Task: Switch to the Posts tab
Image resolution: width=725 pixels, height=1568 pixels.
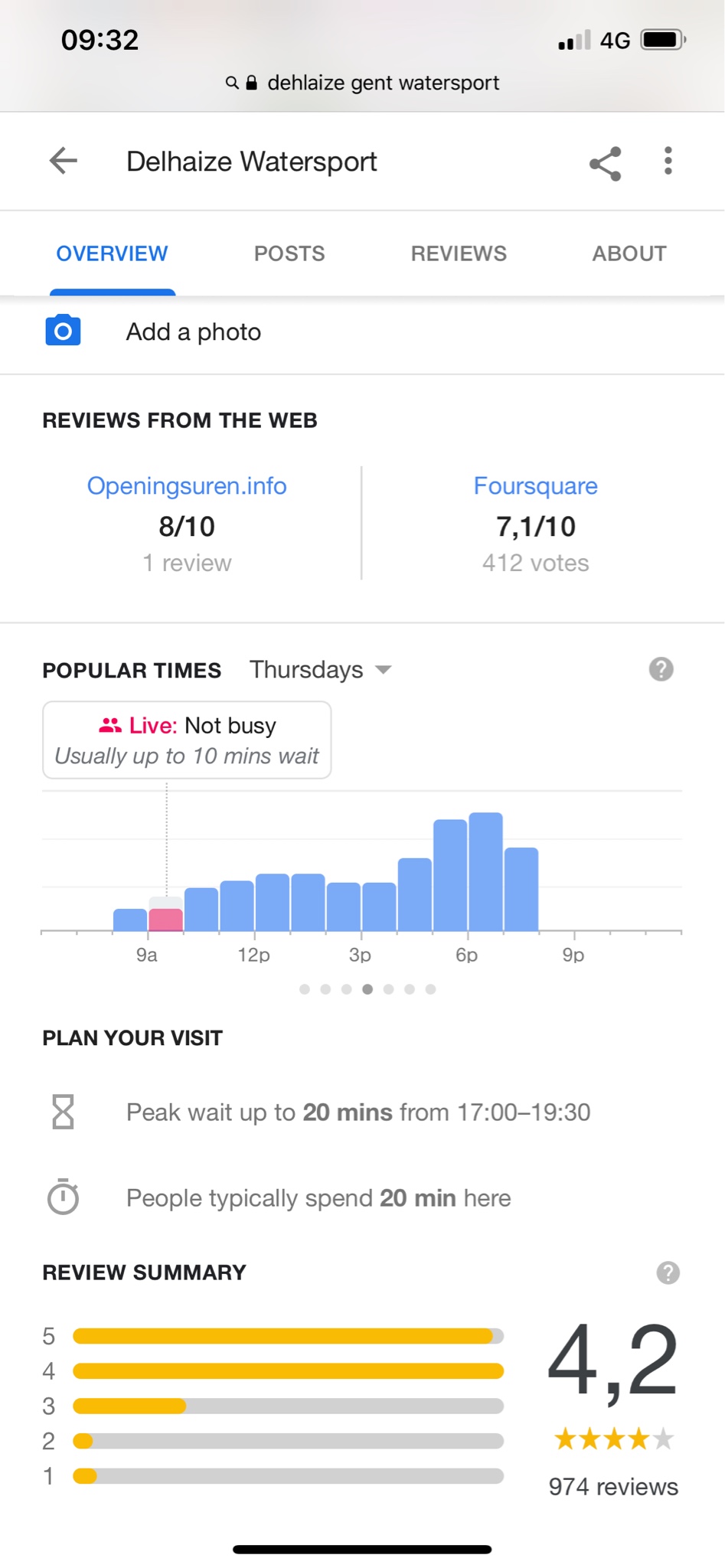Action: click(x=289, y=253)
